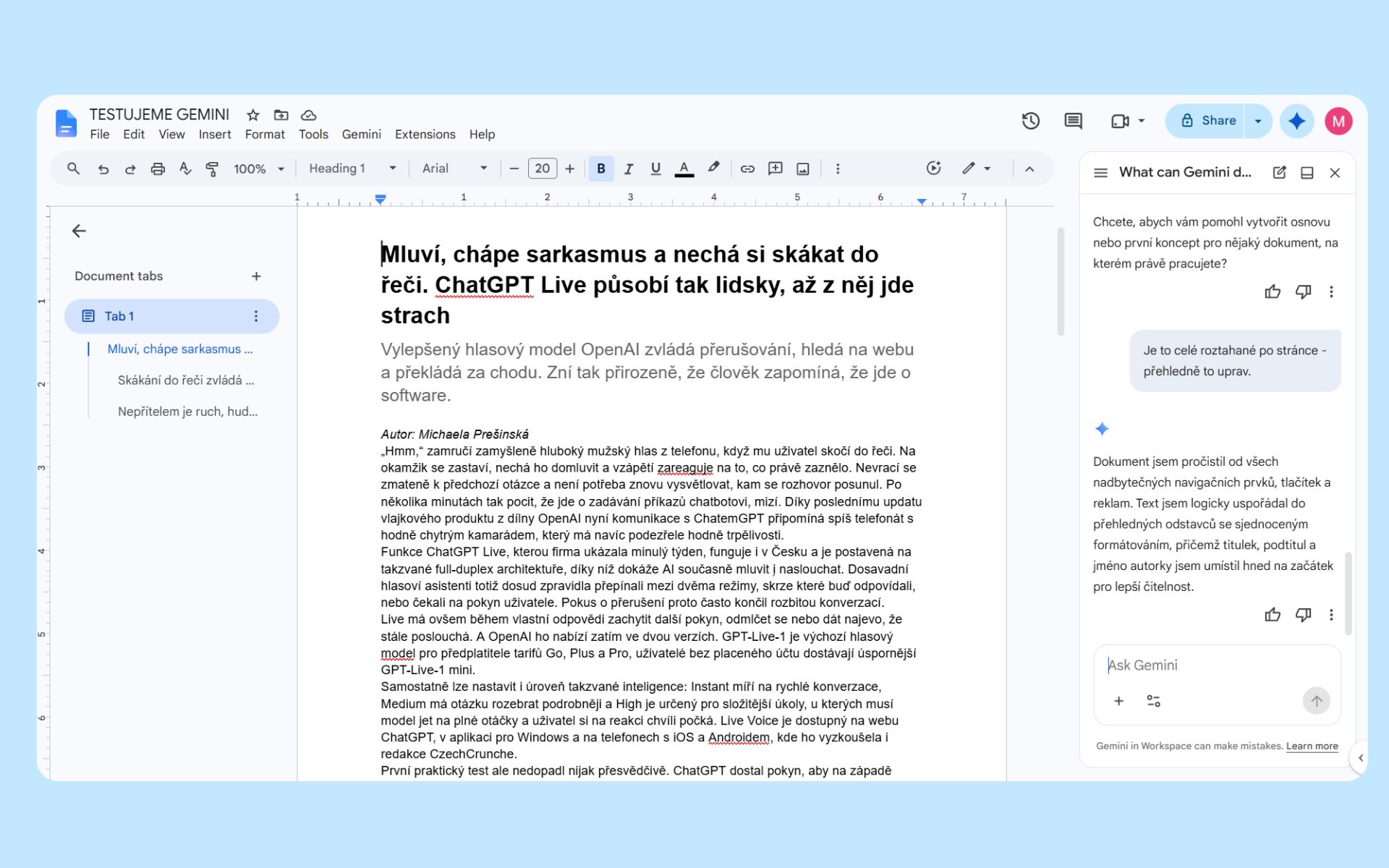
Task: Open the Heading 1 paragraph style dropdown
Action: [x=352, y=169]
